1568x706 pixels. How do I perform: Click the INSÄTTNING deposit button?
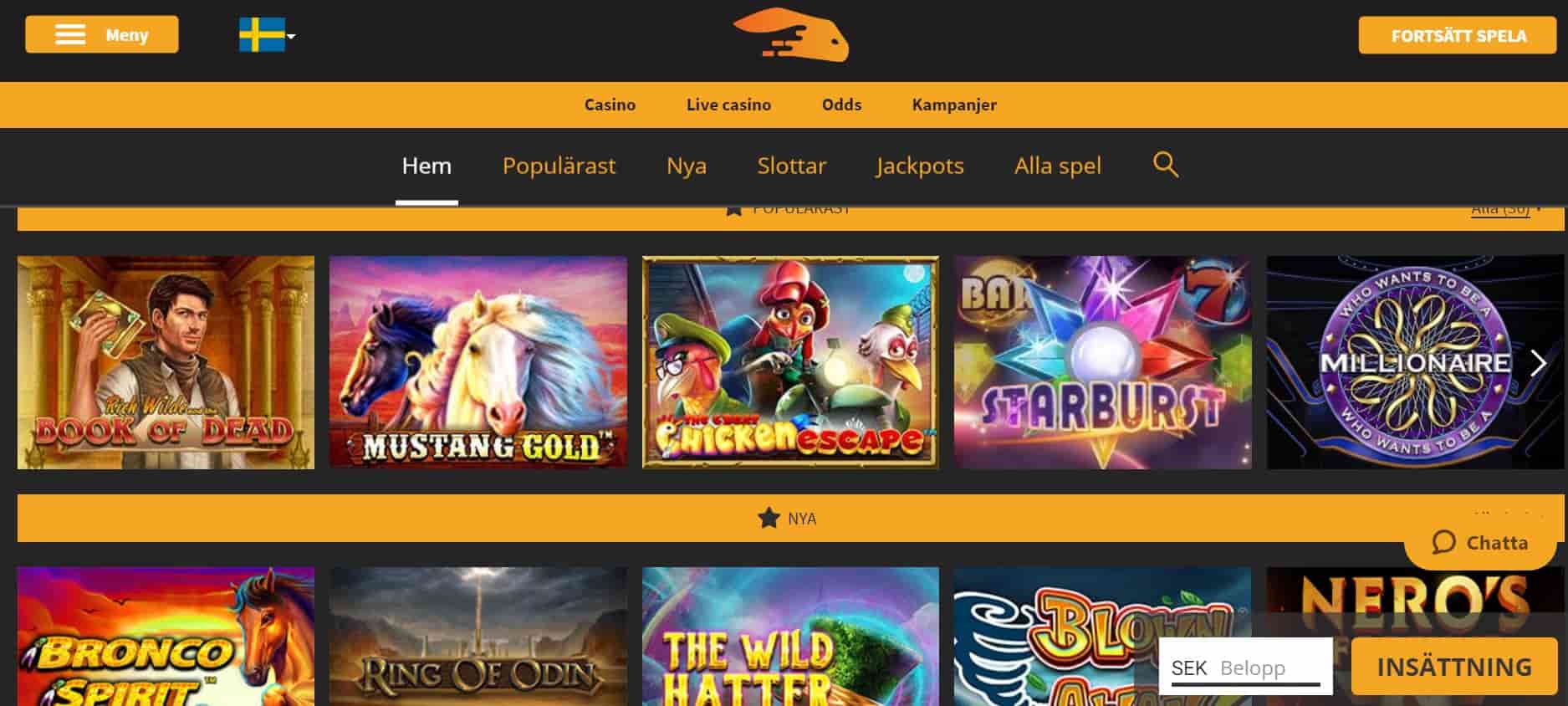tap(1454, 667)
